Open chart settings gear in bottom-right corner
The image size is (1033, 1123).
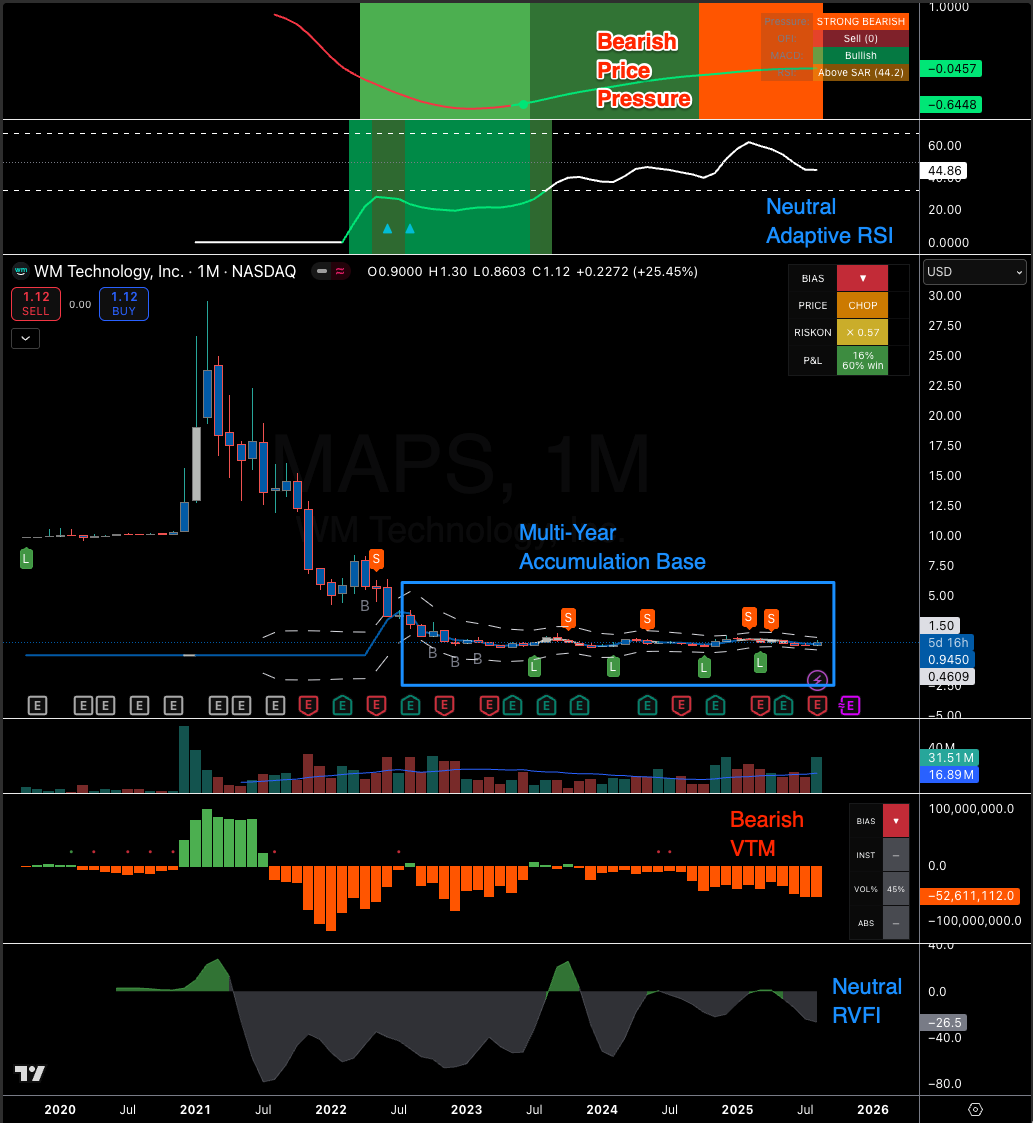[x=975, y=1110]
